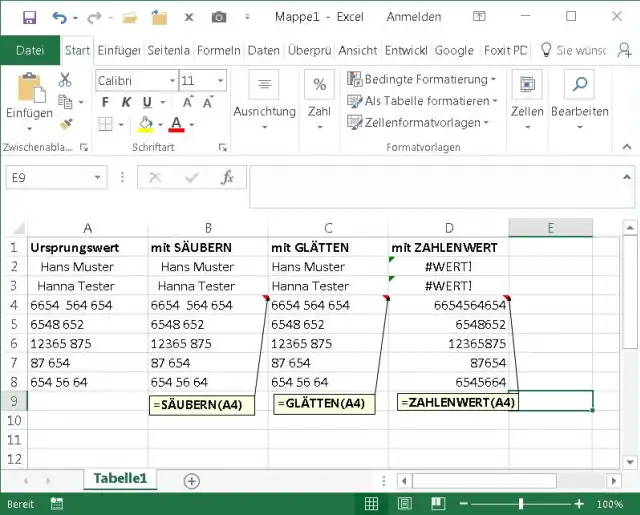The width and height of the screenshot is (640, 515).
Task: Click the Save icon in quick access toolbar
Action: [29, 17]
